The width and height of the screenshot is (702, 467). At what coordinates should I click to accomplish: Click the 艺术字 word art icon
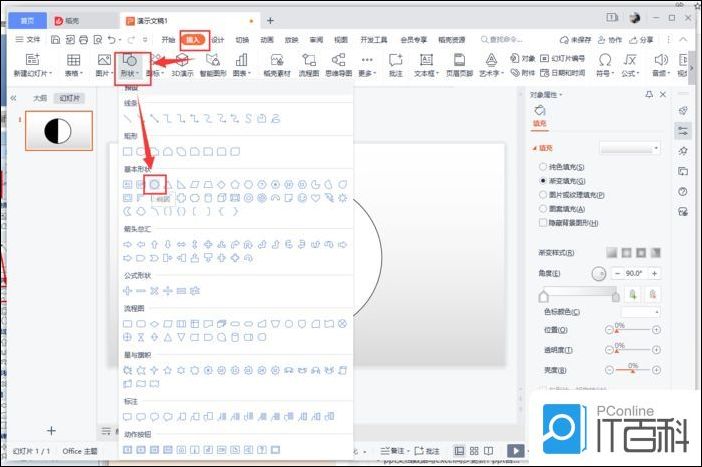coord(491,60)
